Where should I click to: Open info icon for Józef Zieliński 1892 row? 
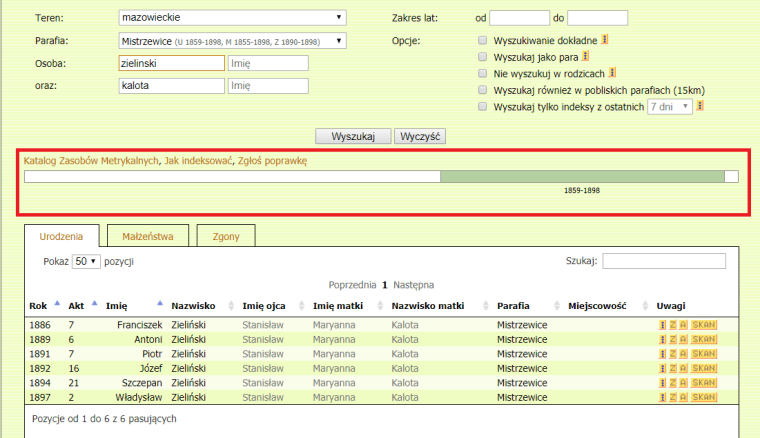pyautogui.click(x=662, y=369)
